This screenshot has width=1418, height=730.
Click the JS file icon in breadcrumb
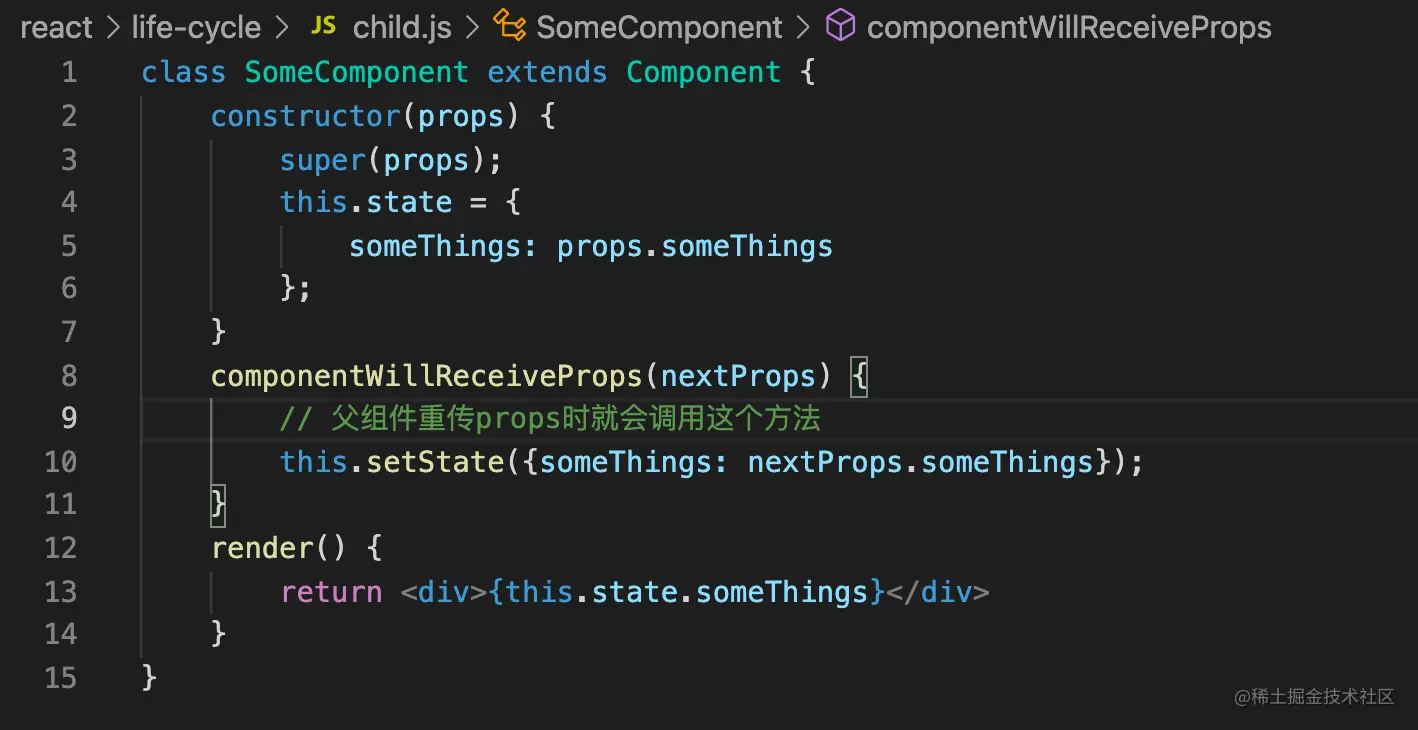(x=323, y=26)
